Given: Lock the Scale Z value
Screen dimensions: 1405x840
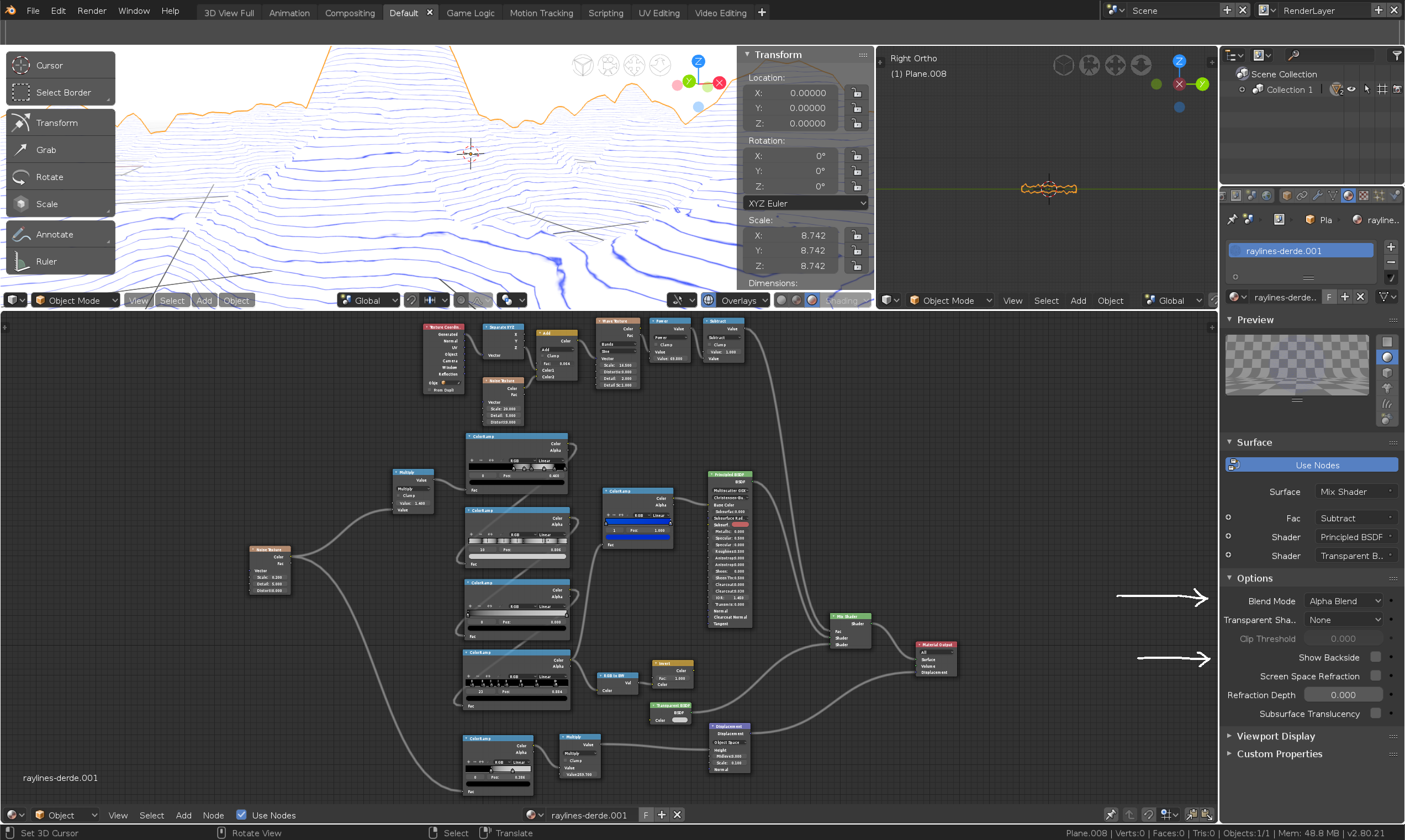Looking at the screenshot, I should coord(857,266).
